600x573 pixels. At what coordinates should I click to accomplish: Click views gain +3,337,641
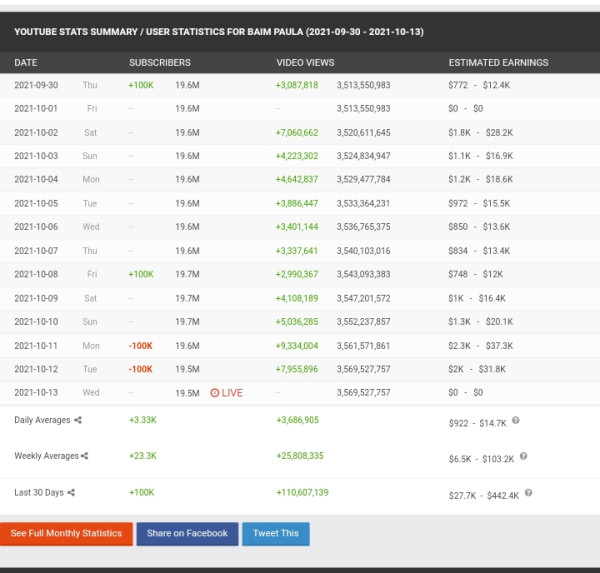tap(297, 251)
